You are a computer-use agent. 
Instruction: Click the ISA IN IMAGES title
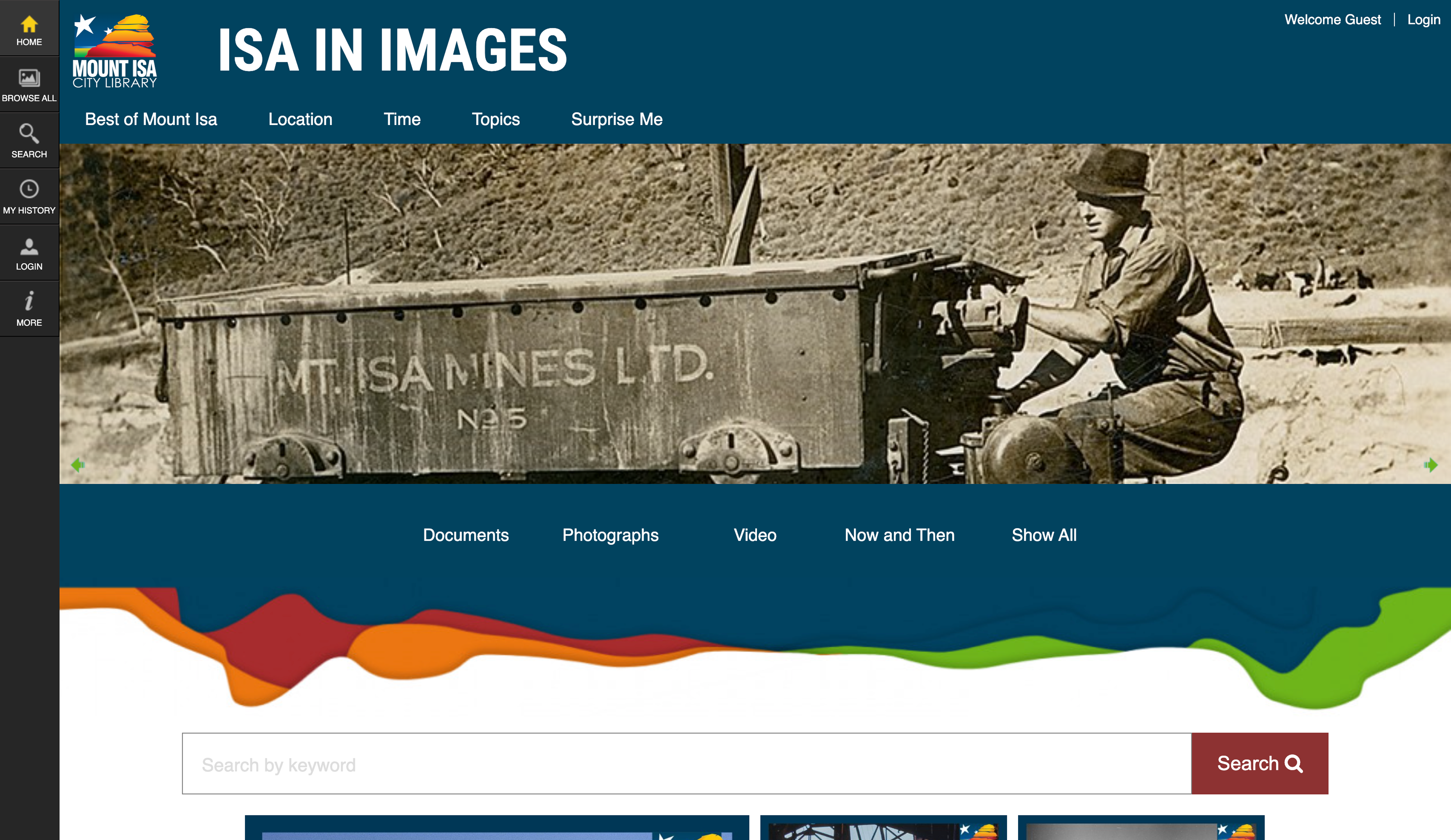pyautogui.click(x=393, y=50)
